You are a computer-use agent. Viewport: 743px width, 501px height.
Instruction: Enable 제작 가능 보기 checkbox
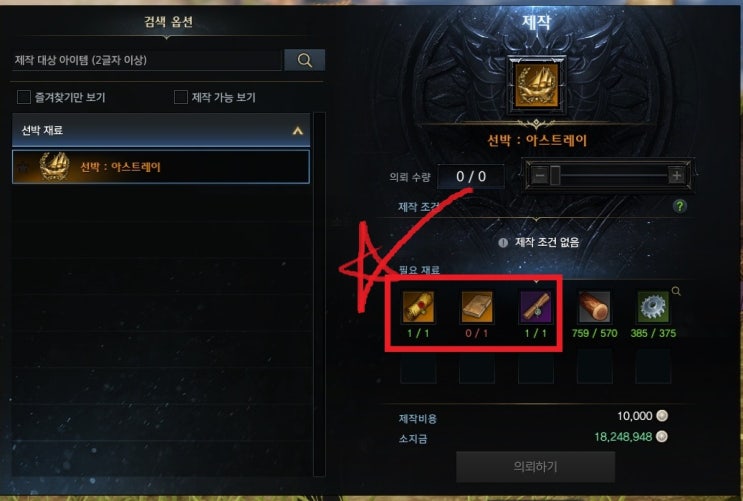181,97
